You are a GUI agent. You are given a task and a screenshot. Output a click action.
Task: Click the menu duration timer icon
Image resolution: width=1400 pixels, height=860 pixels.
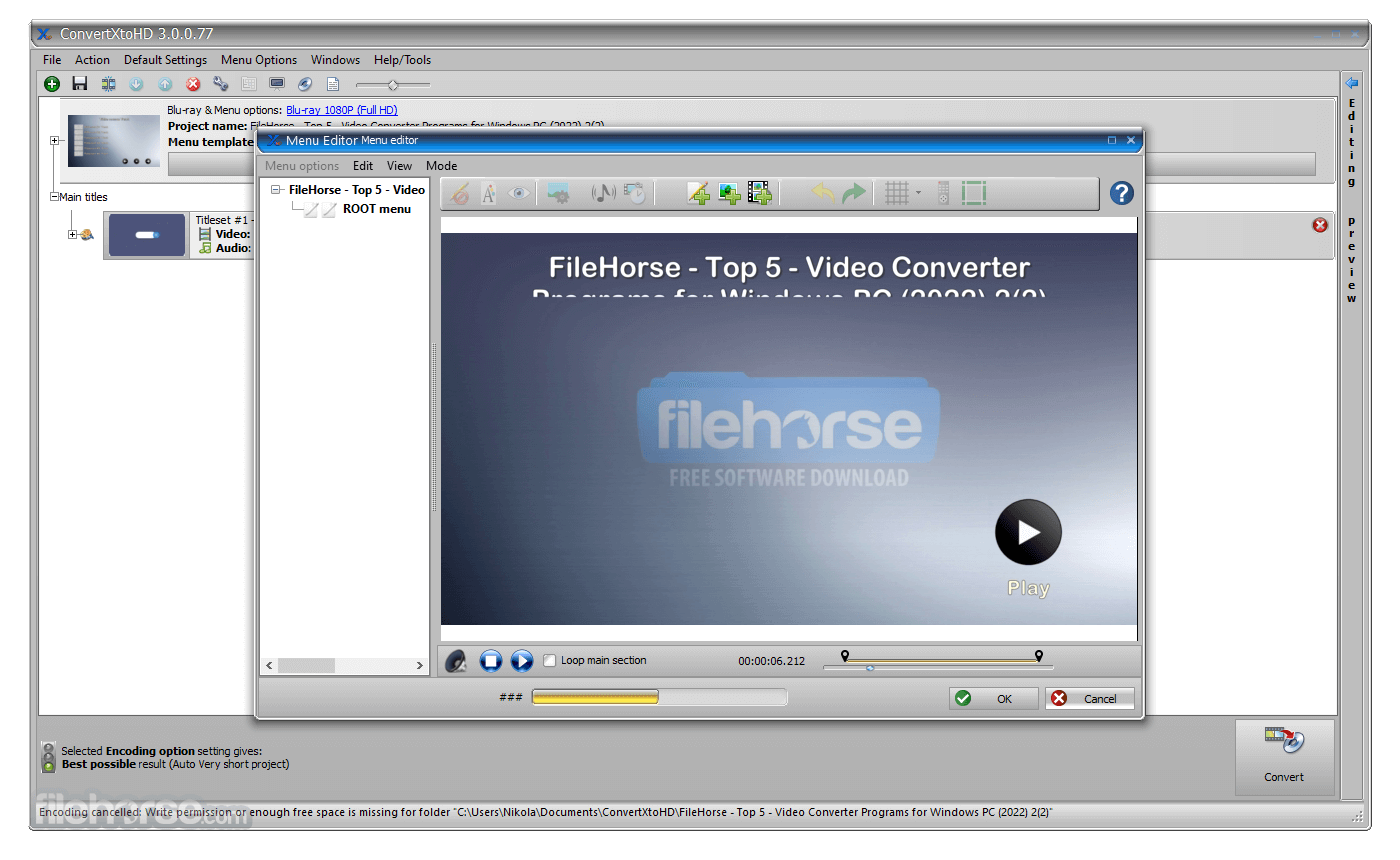[635, 194]
